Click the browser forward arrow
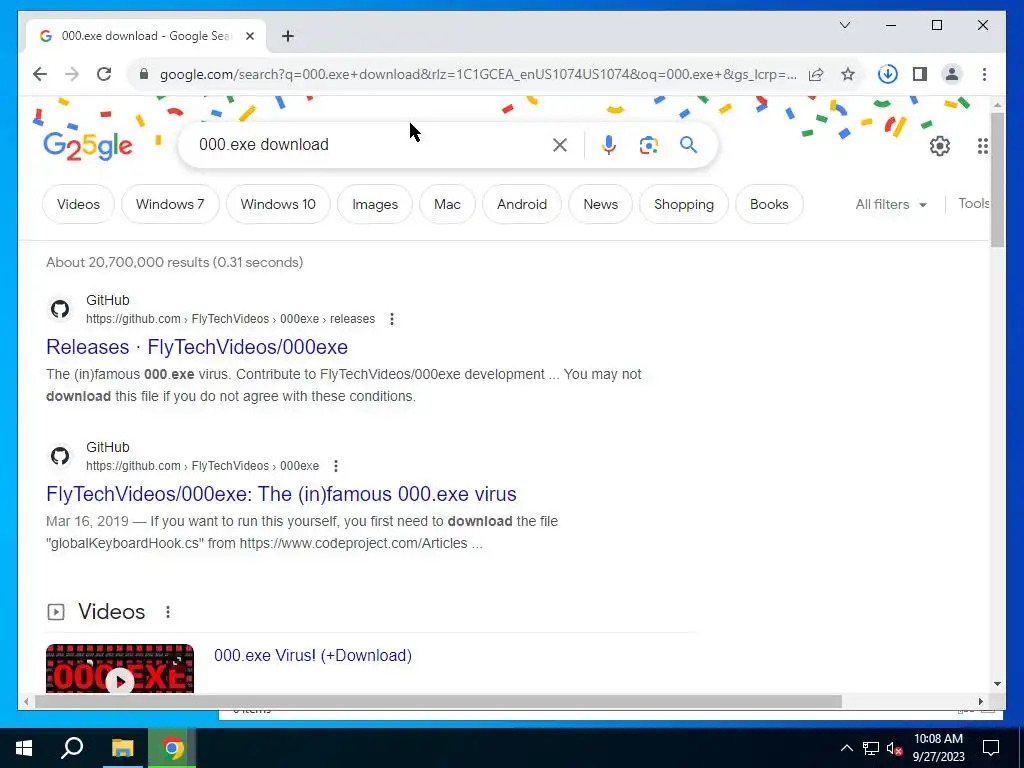1024x768 pixels. click(x=72, y=74)
